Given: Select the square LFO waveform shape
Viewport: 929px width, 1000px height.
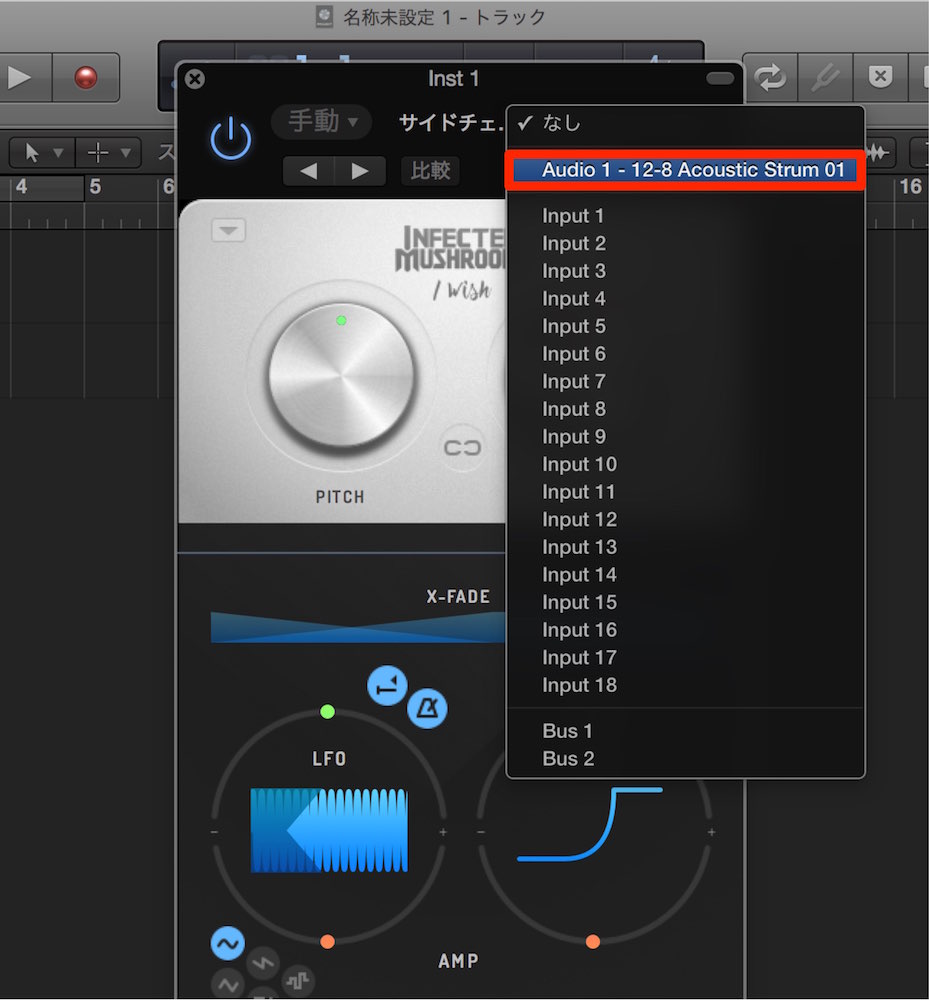Looking at the screenshot, I should [298, 980].
